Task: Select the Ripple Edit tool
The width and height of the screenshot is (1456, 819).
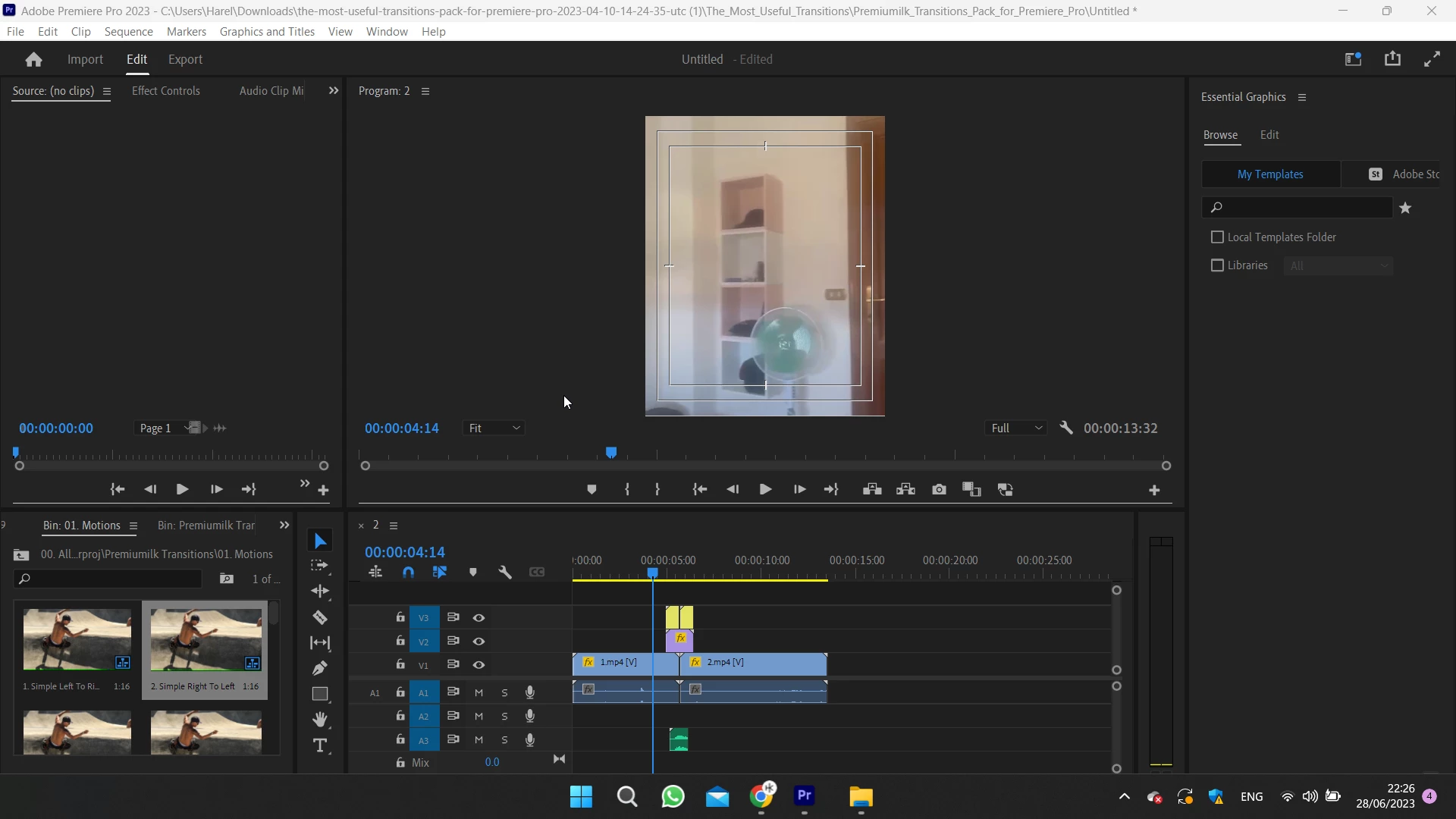Action: point(320,591)
